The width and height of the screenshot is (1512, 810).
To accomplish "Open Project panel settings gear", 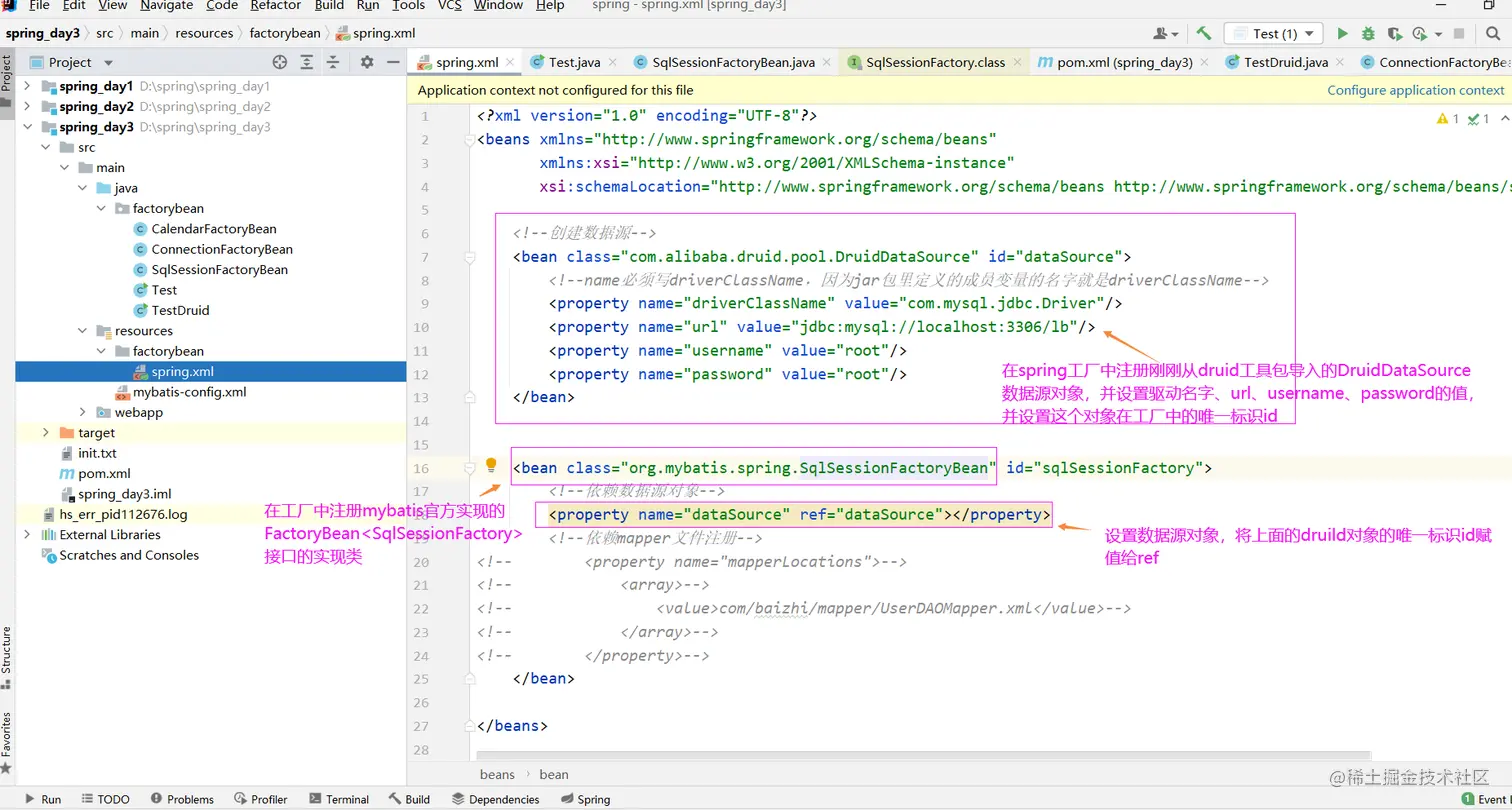I will pos(367,62).
